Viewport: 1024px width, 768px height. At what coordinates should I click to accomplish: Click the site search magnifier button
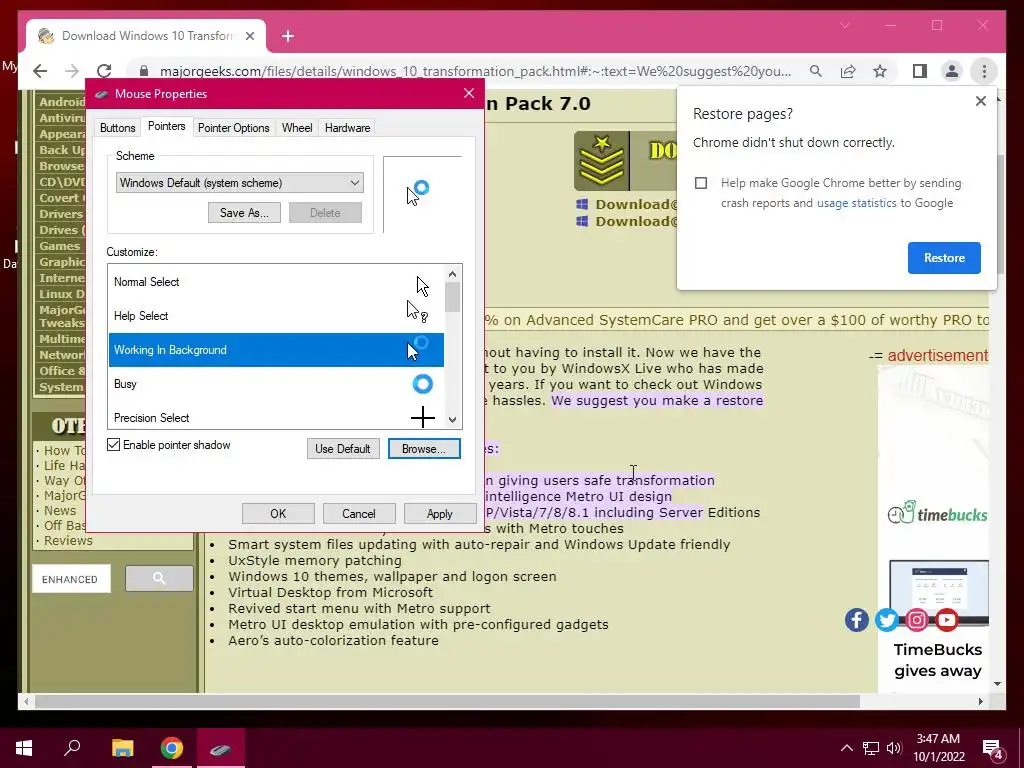[159, 578]
